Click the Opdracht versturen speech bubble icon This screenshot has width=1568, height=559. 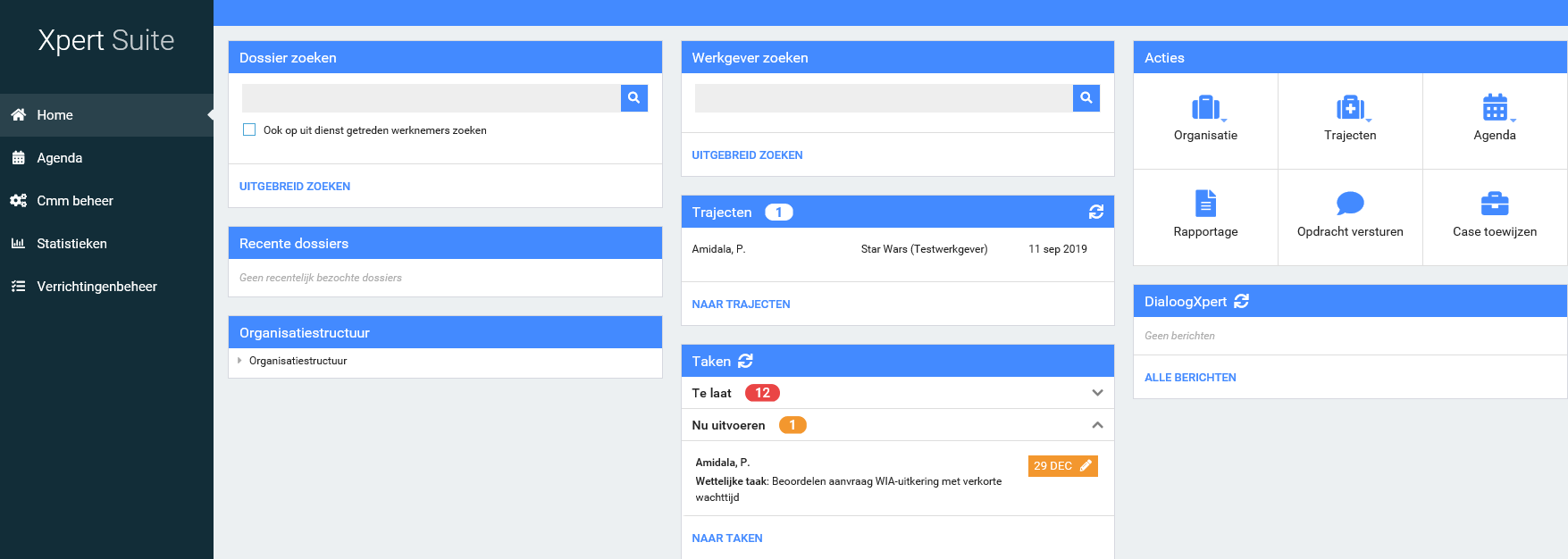pyautogui.click(x=1349, y=204)
